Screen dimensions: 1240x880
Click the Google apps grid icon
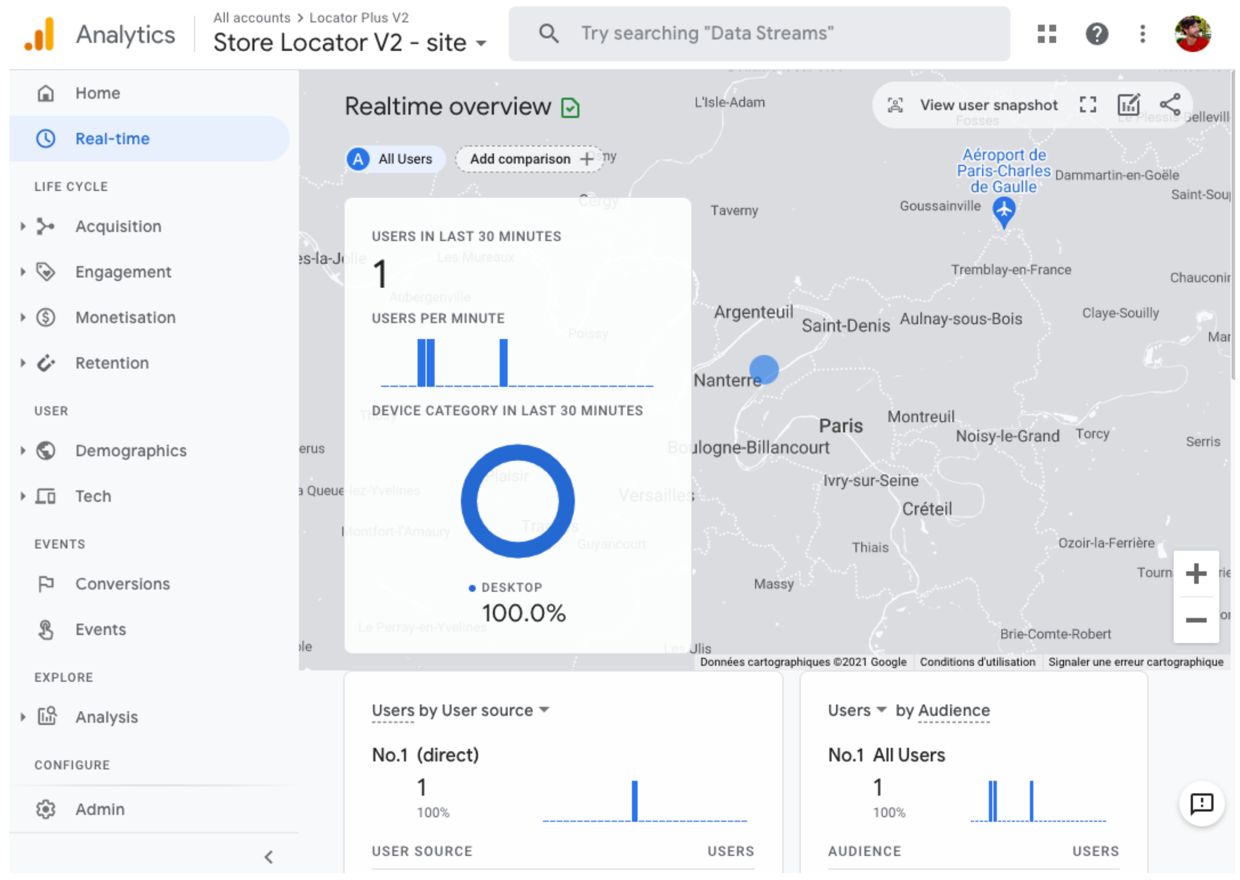click(1047, 34)
